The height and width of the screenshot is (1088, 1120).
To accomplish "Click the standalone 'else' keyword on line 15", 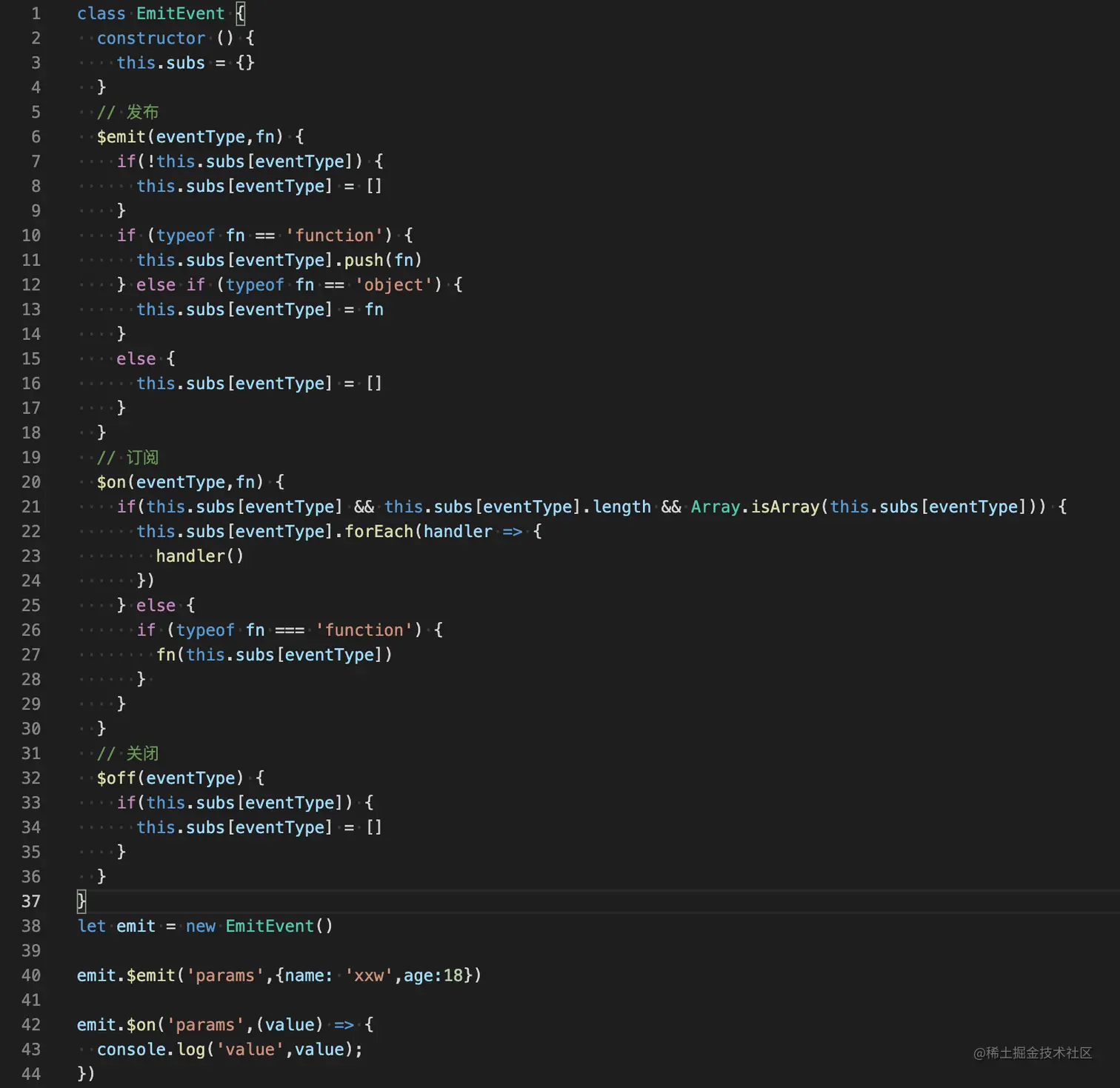I will [136, 358].
